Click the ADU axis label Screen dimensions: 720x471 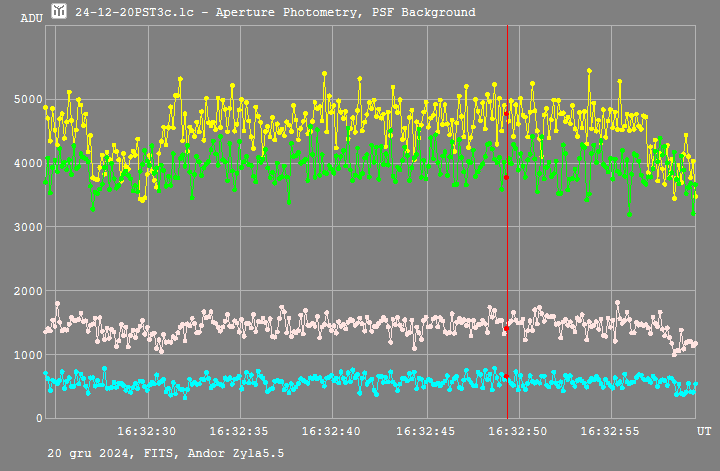coord(31,18)
